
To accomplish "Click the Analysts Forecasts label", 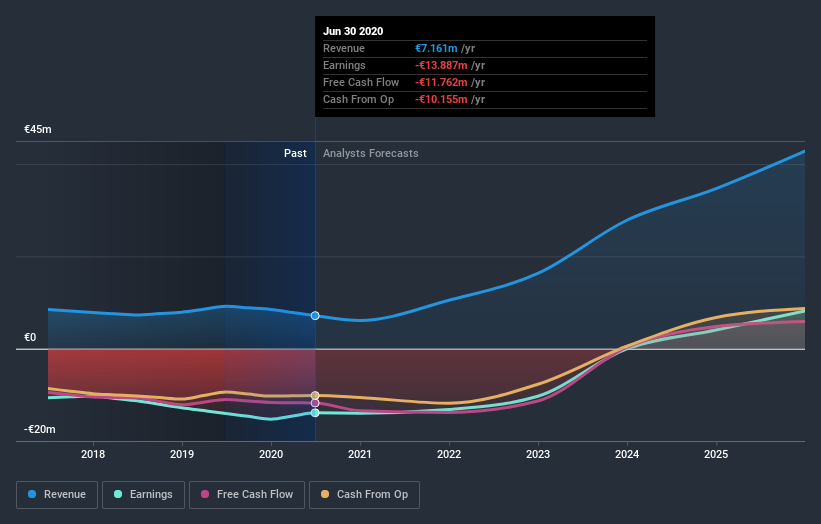I will pyautogui.click(x=371, y=153).
